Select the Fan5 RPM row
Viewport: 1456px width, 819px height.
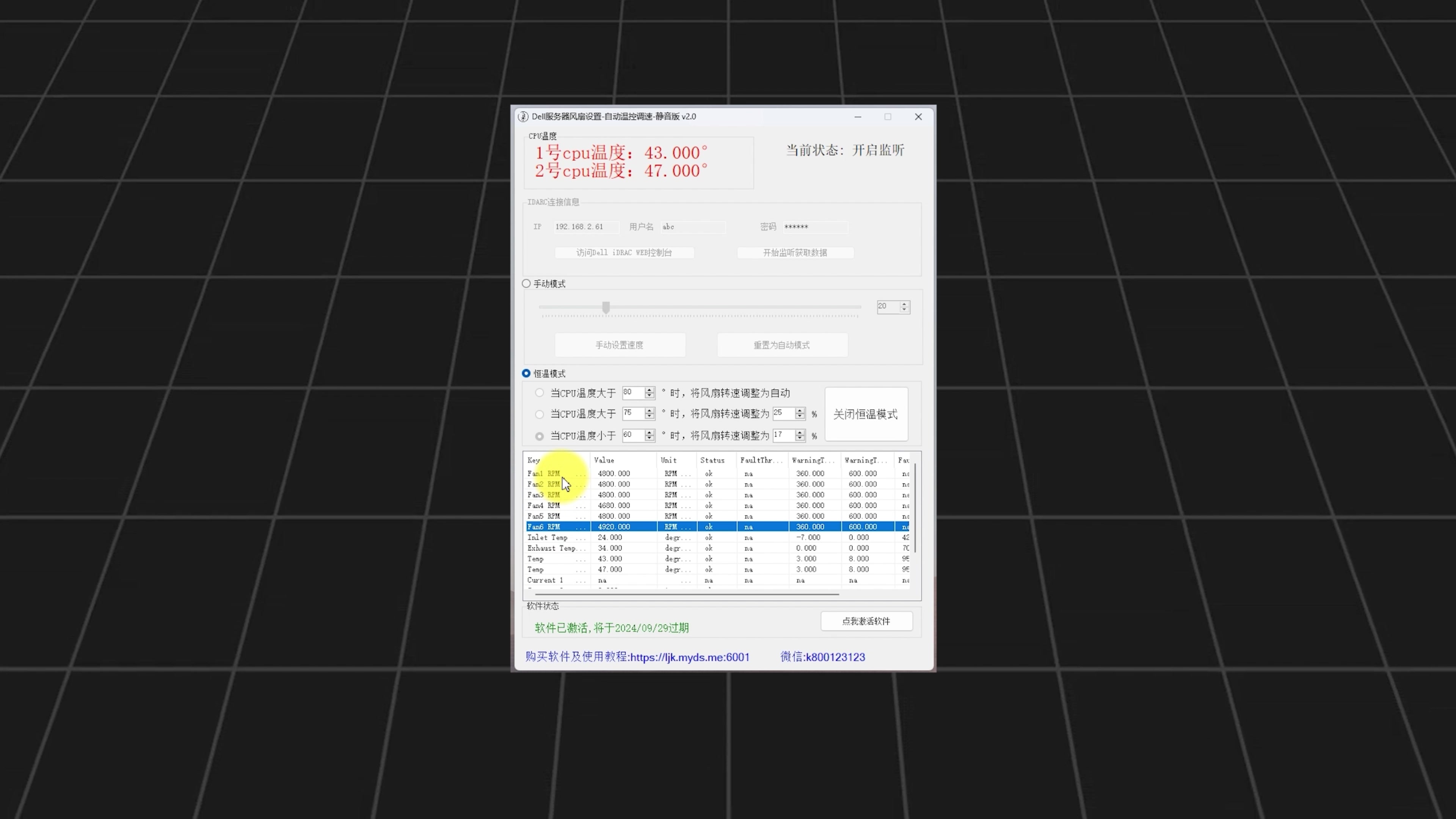718,516
